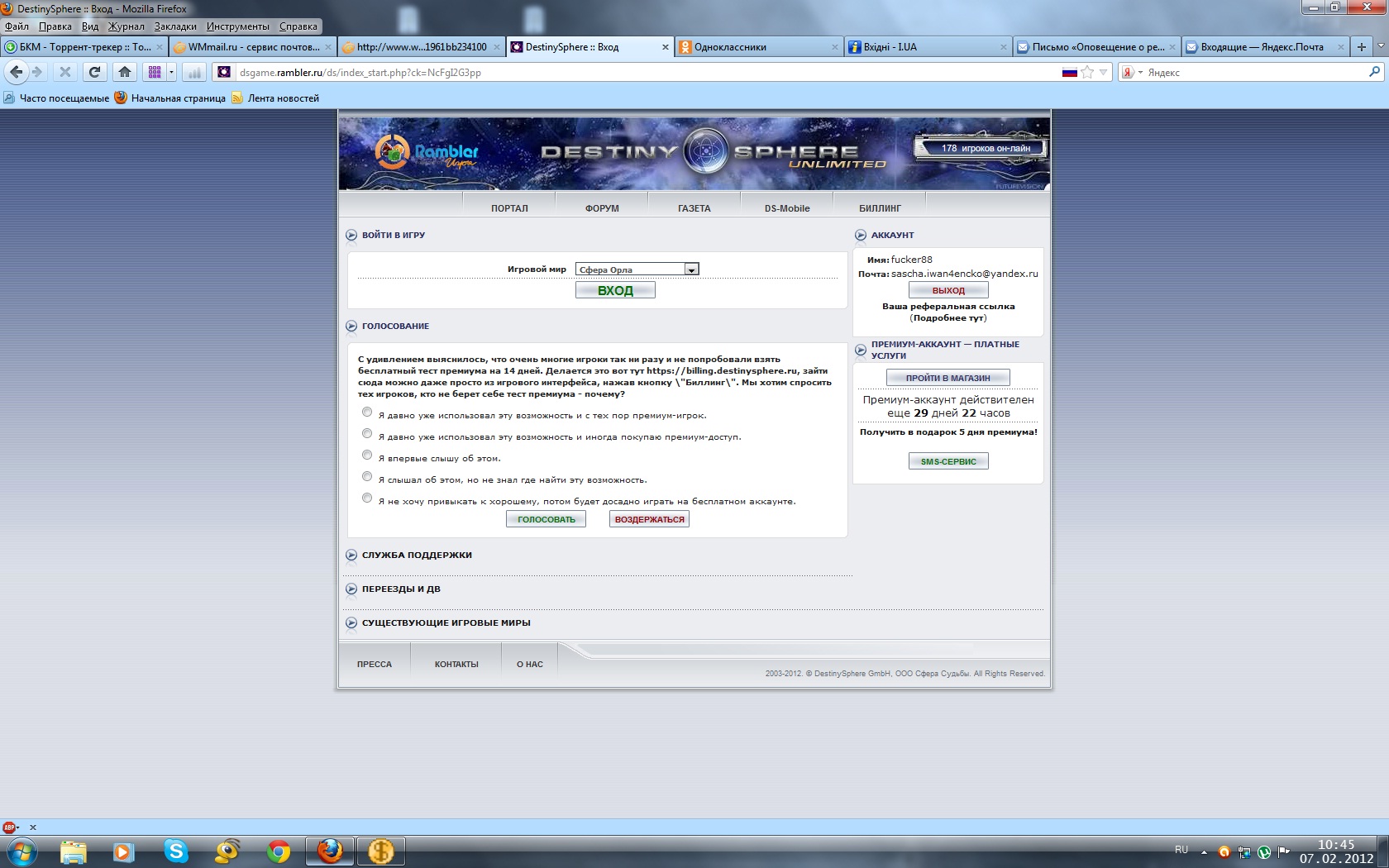Image resolution: width=1389 pixels, height=868 pixels.
Task: Show hidden tray icons arrow
Action: click(x=1204, y=851)
